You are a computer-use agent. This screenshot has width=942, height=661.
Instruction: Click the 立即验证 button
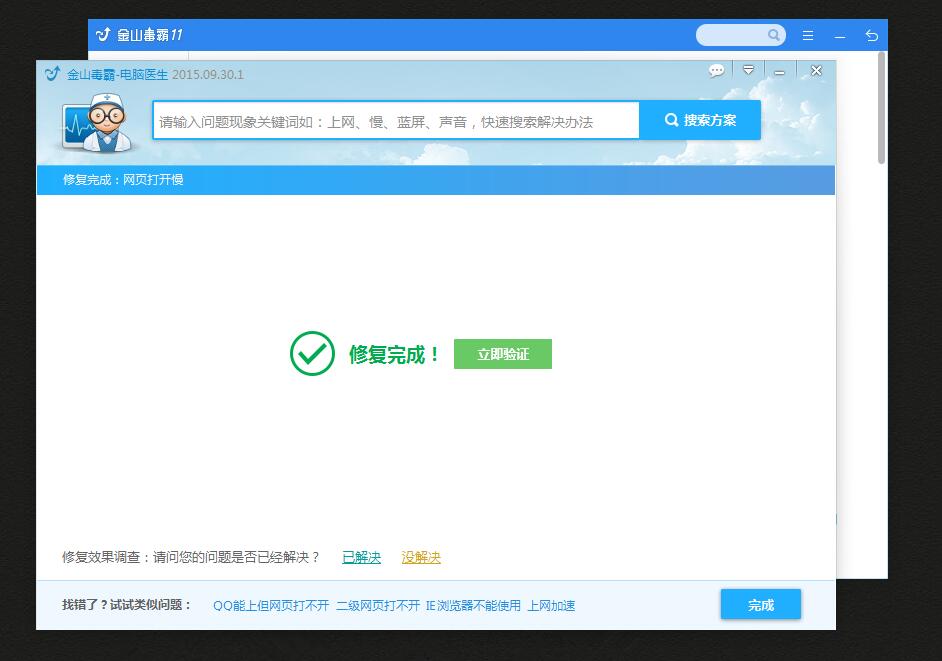click(x=503, y=354)
